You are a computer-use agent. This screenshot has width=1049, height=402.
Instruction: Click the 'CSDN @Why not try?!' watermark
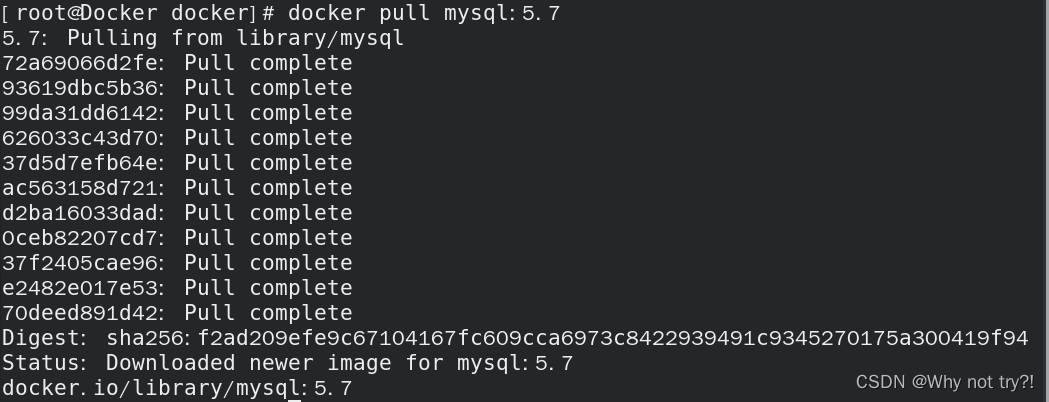click(x=944, y=382)
